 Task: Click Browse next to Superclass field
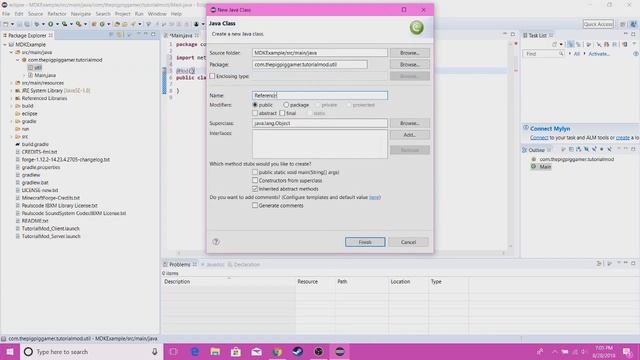pyautogui.click(x=409, y=123)
